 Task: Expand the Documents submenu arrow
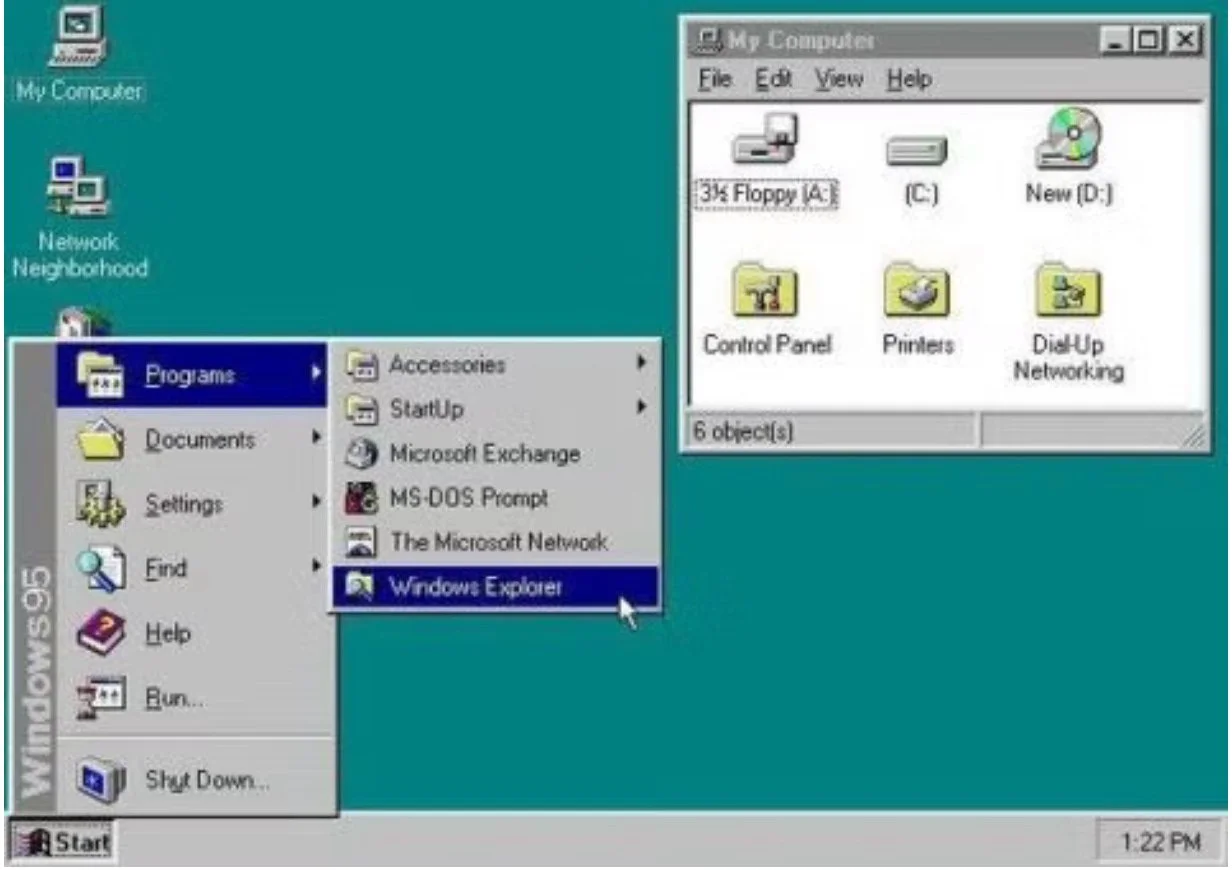316,438
